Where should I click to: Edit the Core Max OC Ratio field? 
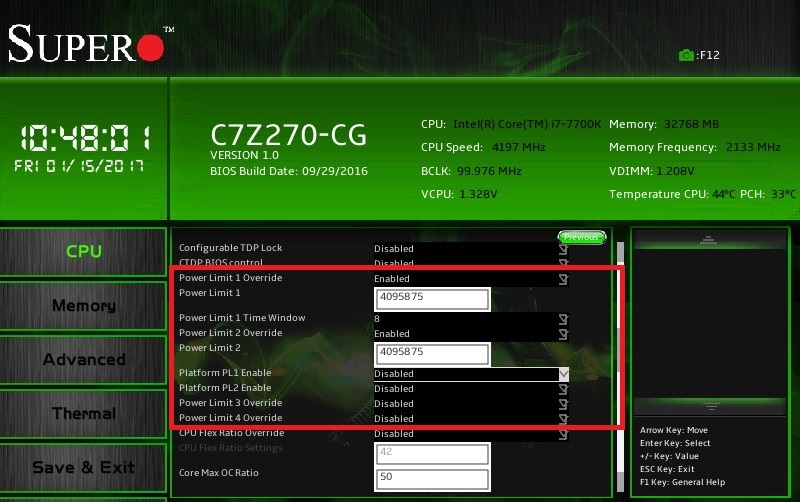pos(432,480)
